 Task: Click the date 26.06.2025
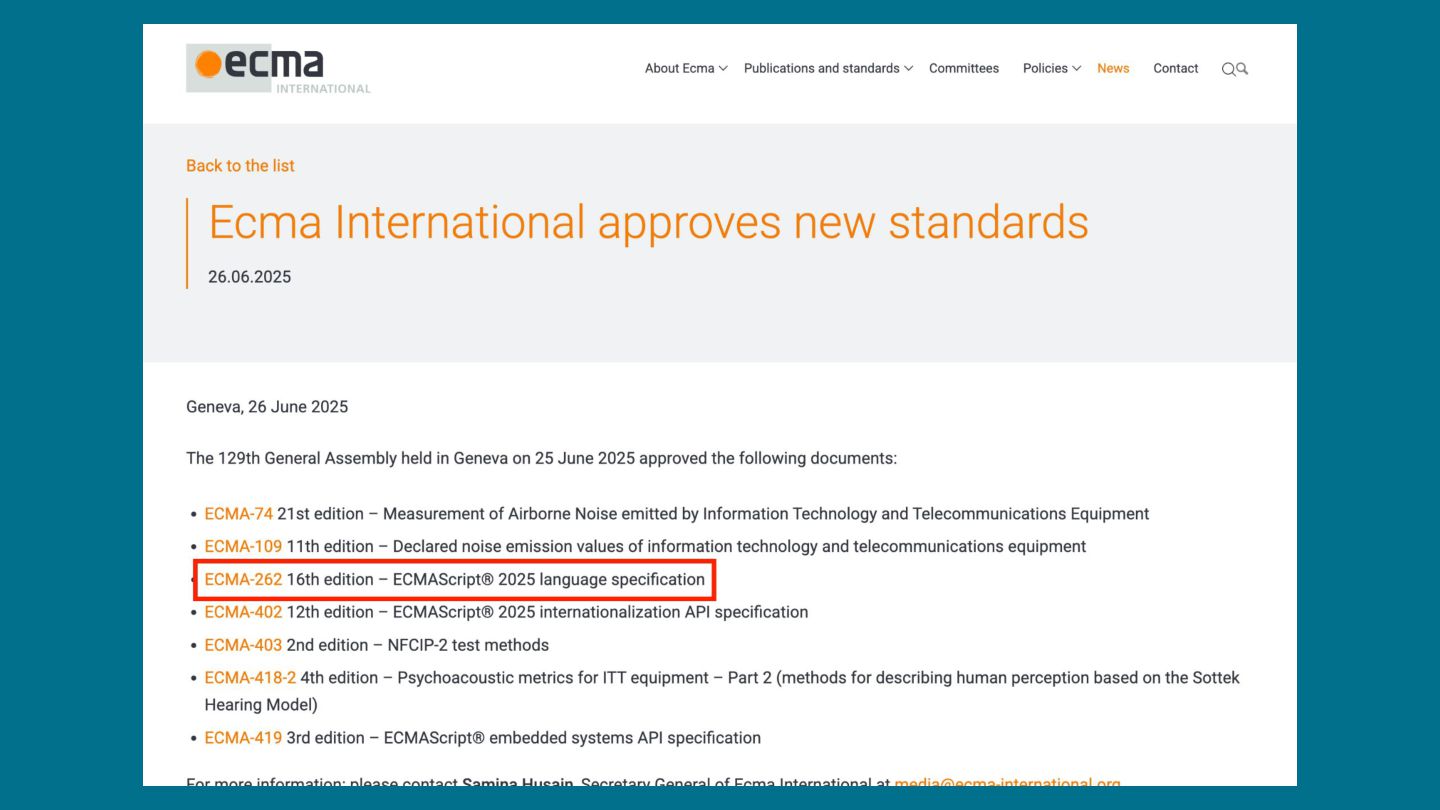[249, 277]
